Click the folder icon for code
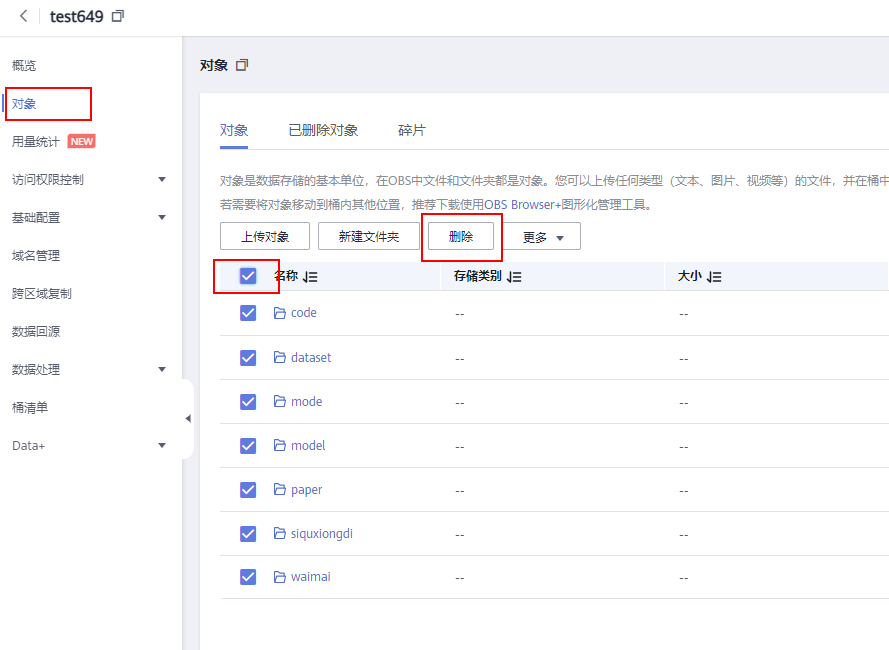Viewport: 889px width, 650px height. pyautogui.click(x=280, y=313)
